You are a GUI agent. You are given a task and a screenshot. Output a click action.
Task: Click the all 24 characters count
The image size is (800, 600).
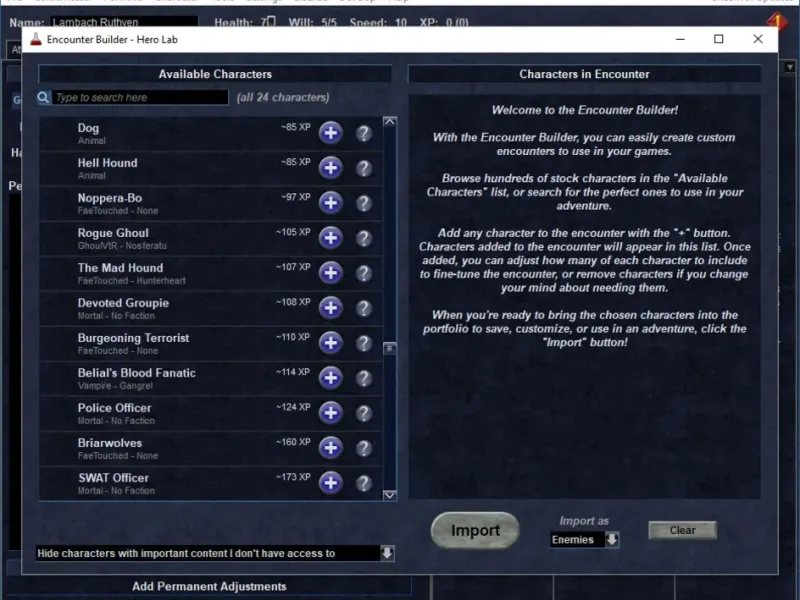(x=283, y=97)
